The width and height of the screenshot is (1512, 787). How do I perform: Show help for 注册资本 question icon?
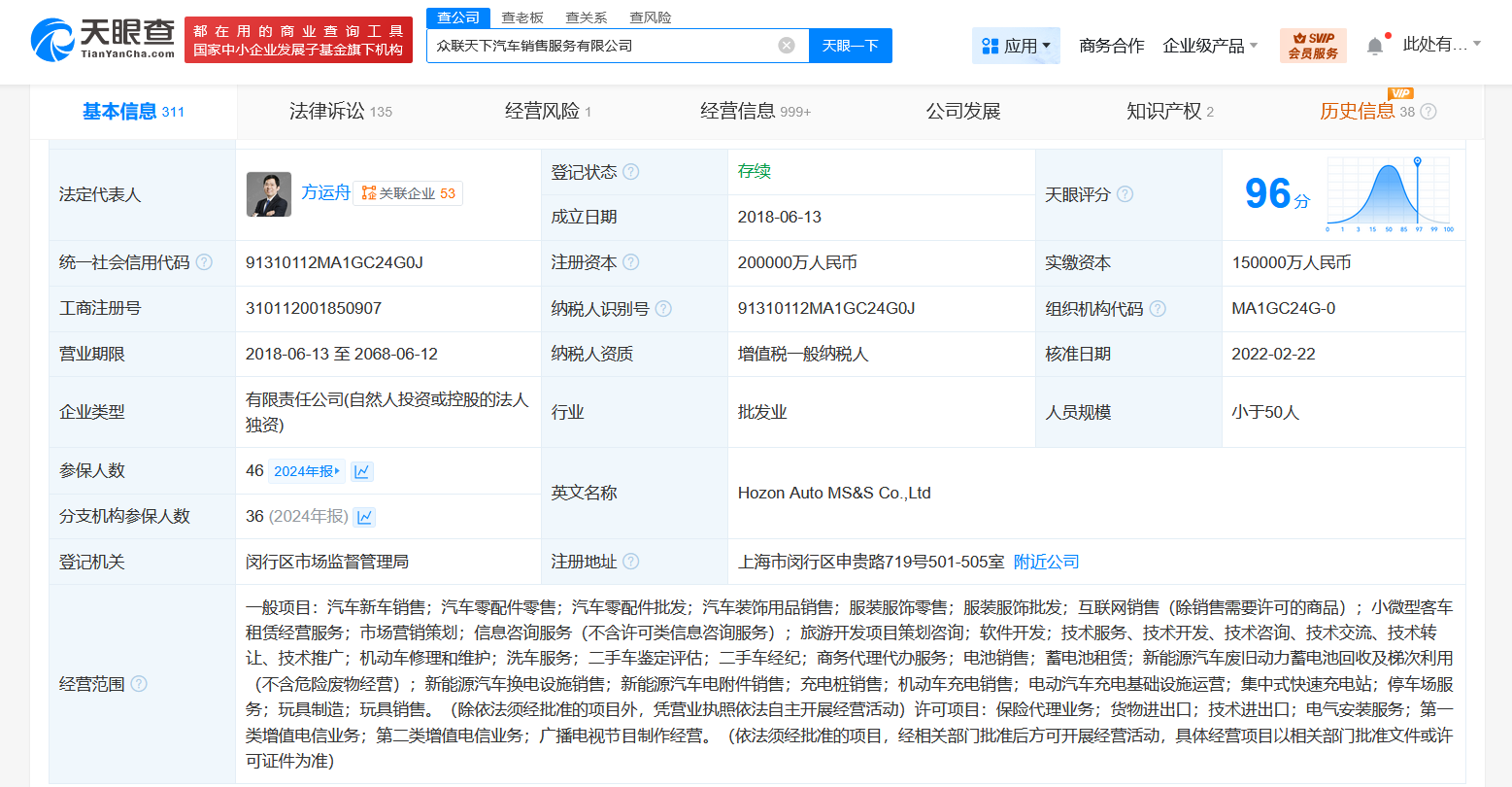pyautogui.click(x=631, y=262)
